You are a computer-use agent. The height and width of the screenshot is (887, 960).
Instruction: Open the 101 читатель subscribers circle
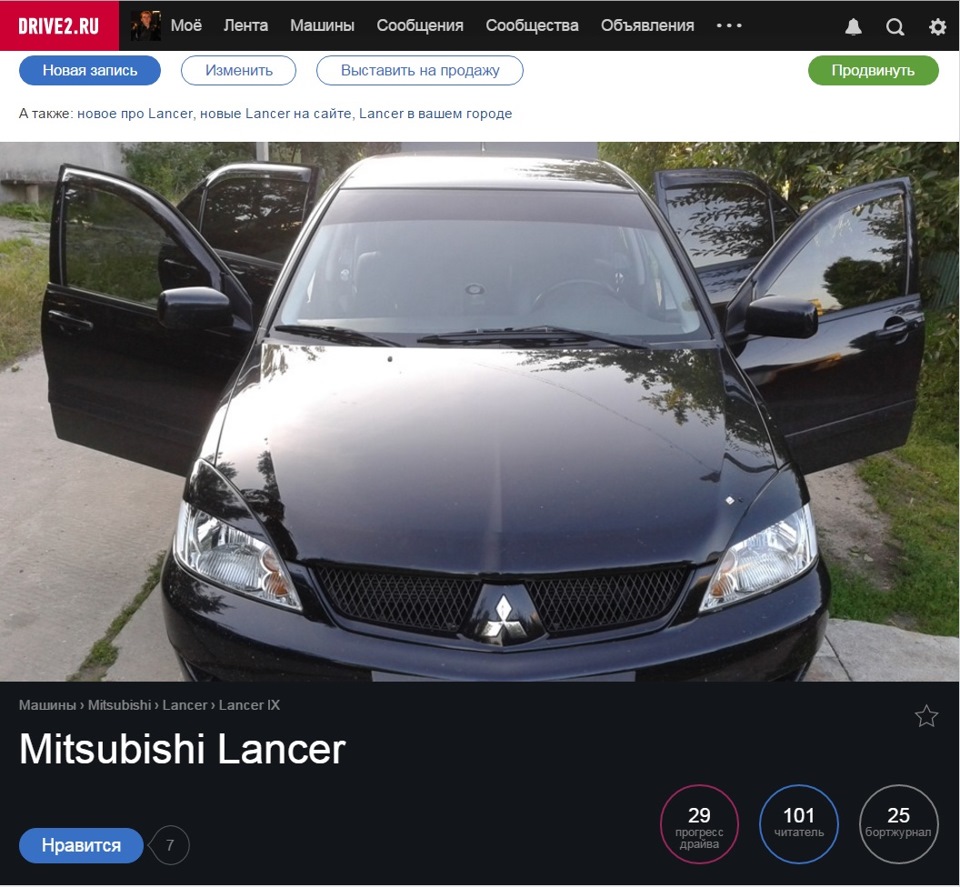[798, 824]
